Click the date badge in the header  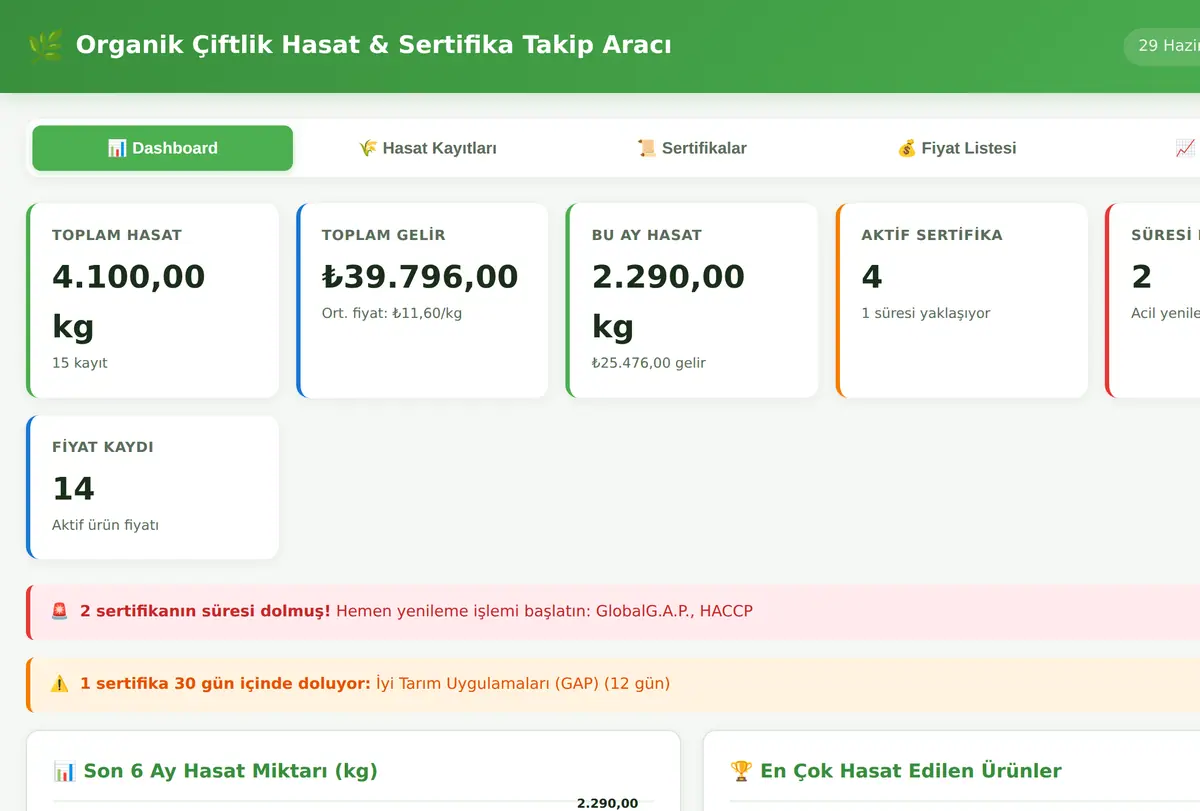1162,46
